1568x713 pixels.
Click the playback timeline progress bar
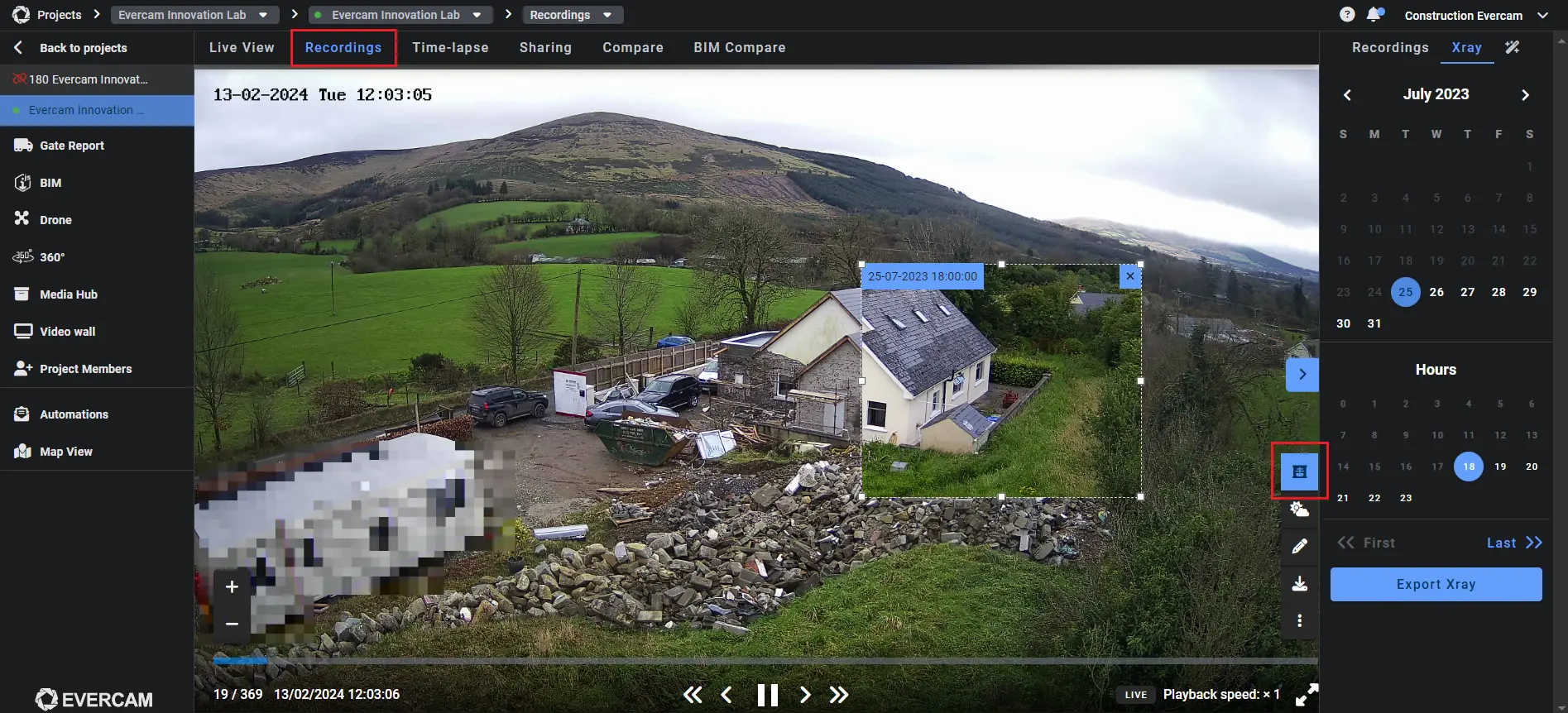[x=765, y=661]
